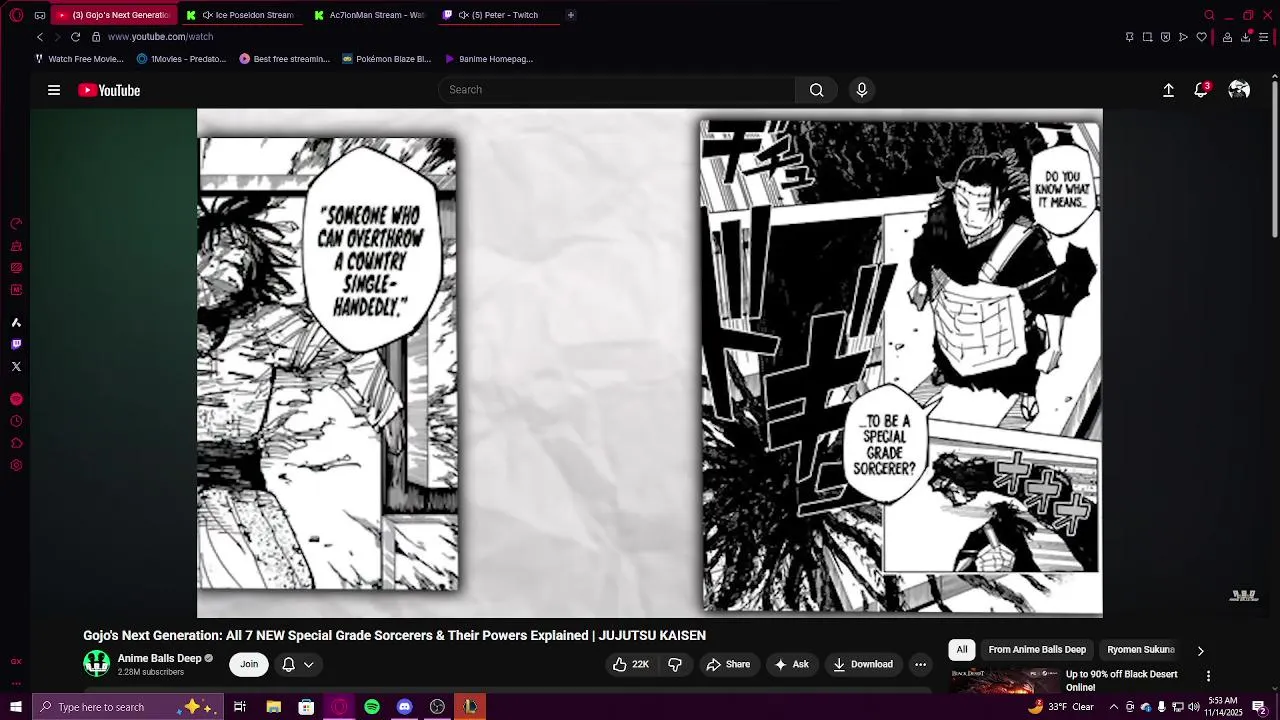Viewport: 1280px width, 720px height.
Task: Ask about this video
Action: 791,664
